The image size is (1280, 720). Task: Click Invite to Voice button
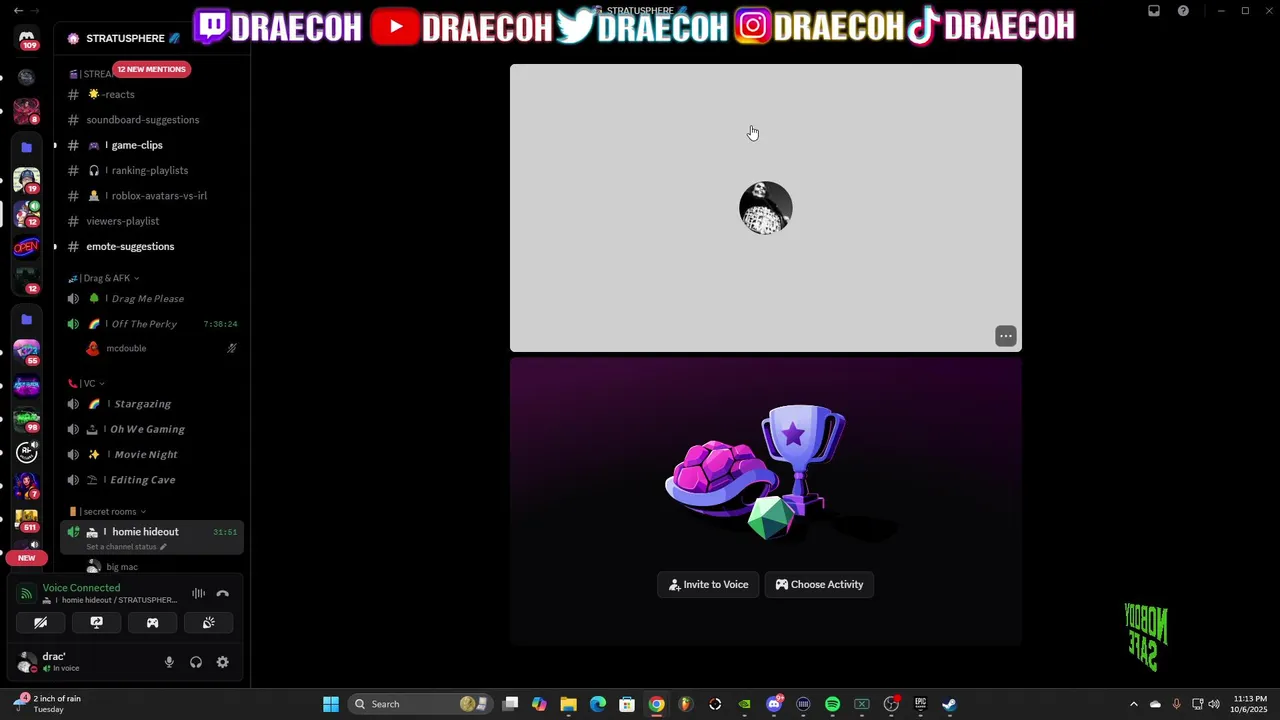709,584
